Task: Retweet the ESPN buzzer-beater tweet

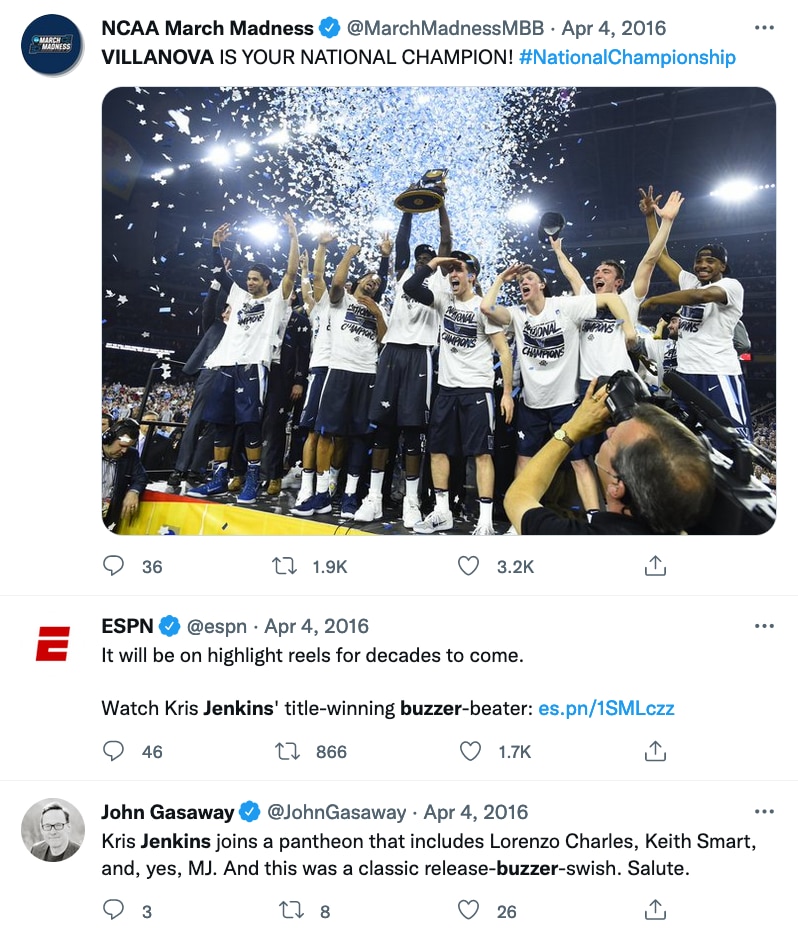Action: pyautogui.click(x=287, y=751)
